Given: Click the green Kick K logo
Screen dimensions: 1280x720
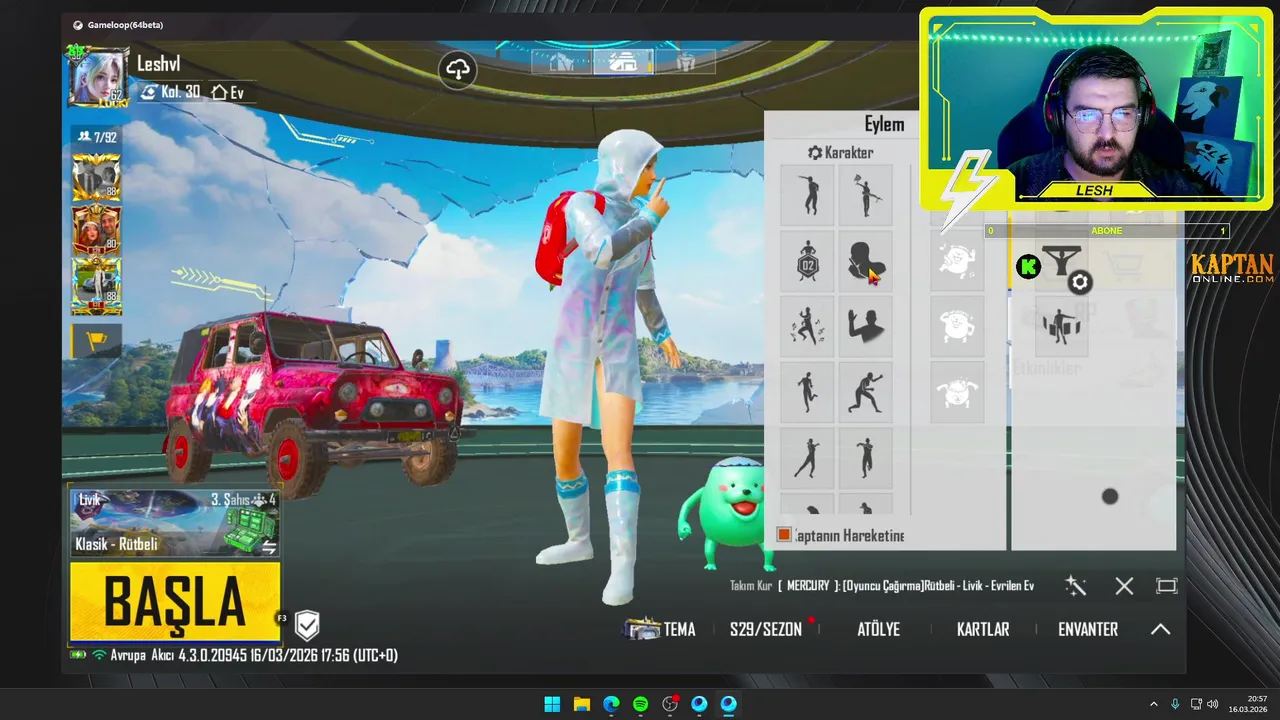Looking at the screenshot, I should 1028,267.
